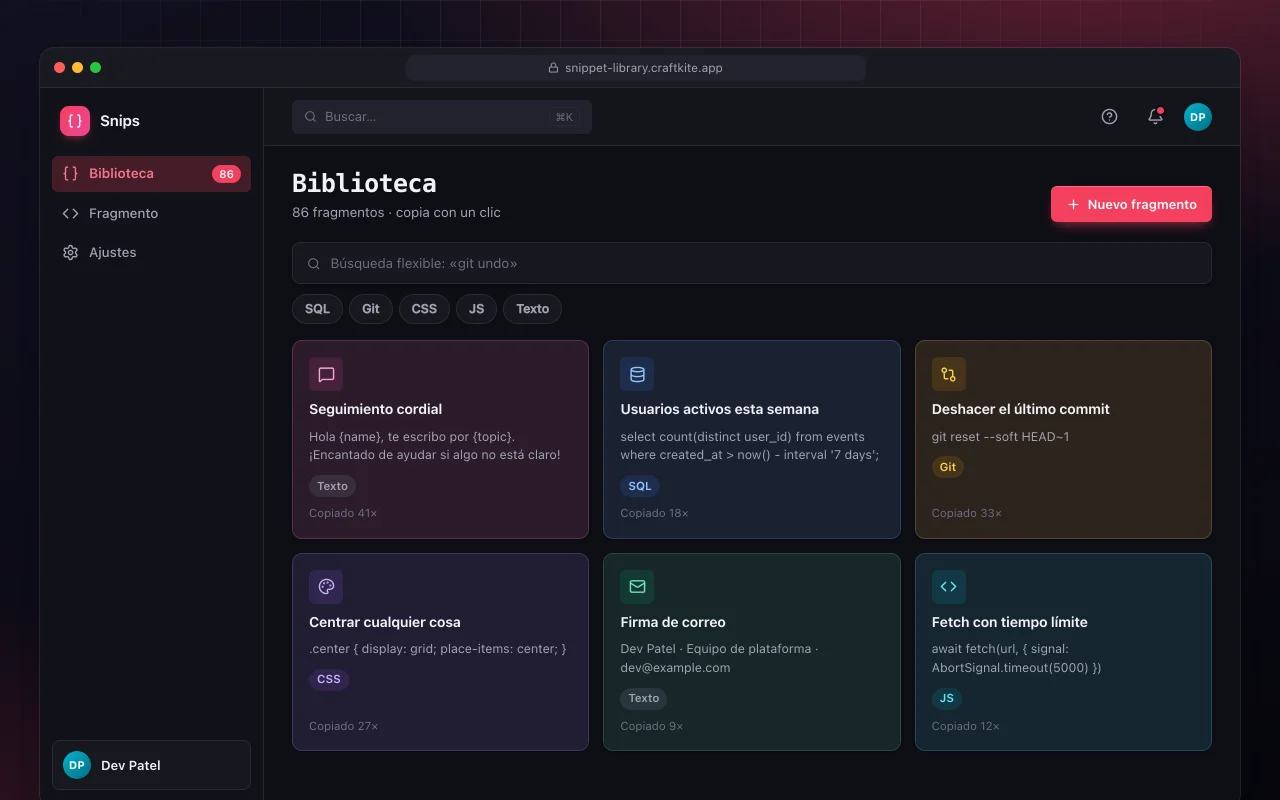This screenshot has height=800, width=1280.
Task: Open Fragmento in the sidebar
Action: tap(151, 213)
